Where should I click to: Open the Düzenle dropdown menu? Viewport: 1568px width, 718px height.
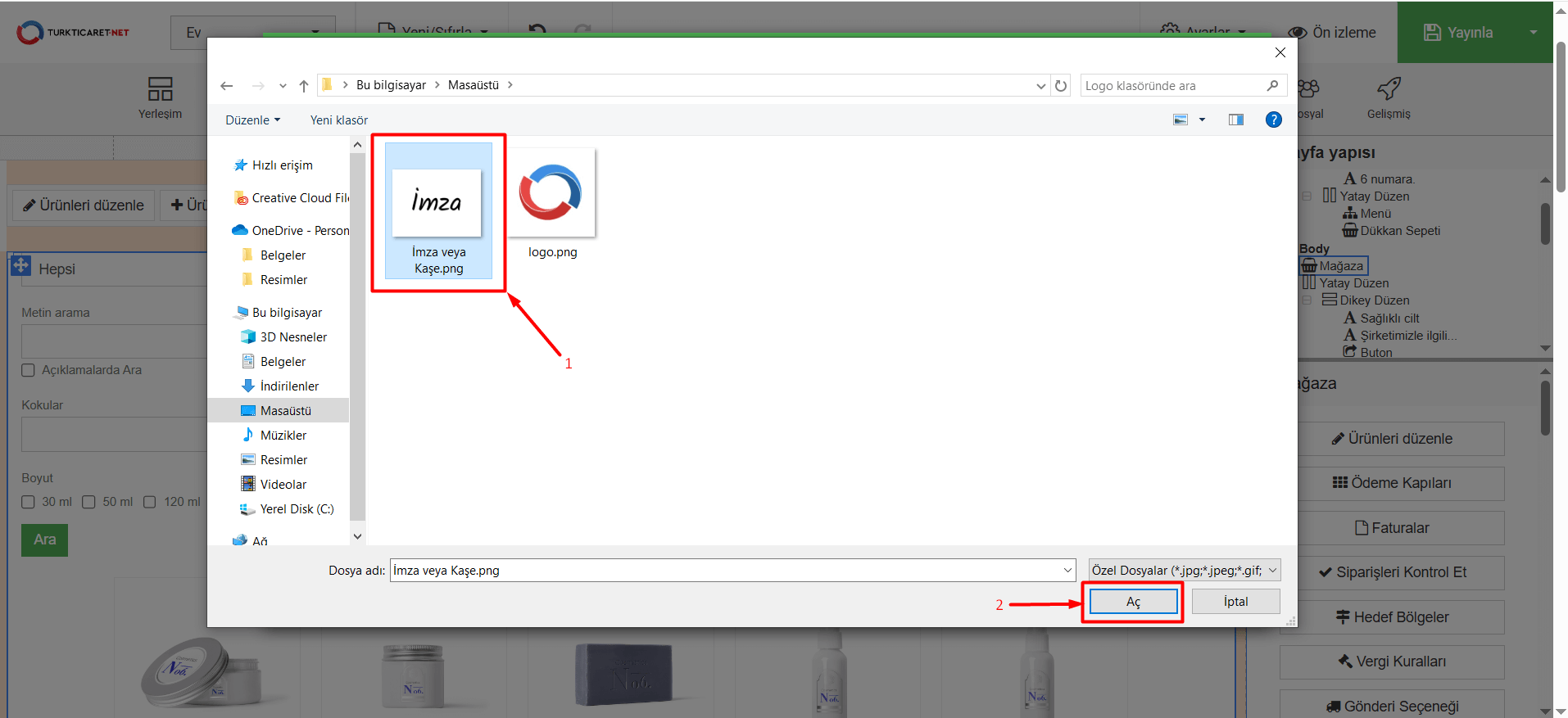coord(252,120)
